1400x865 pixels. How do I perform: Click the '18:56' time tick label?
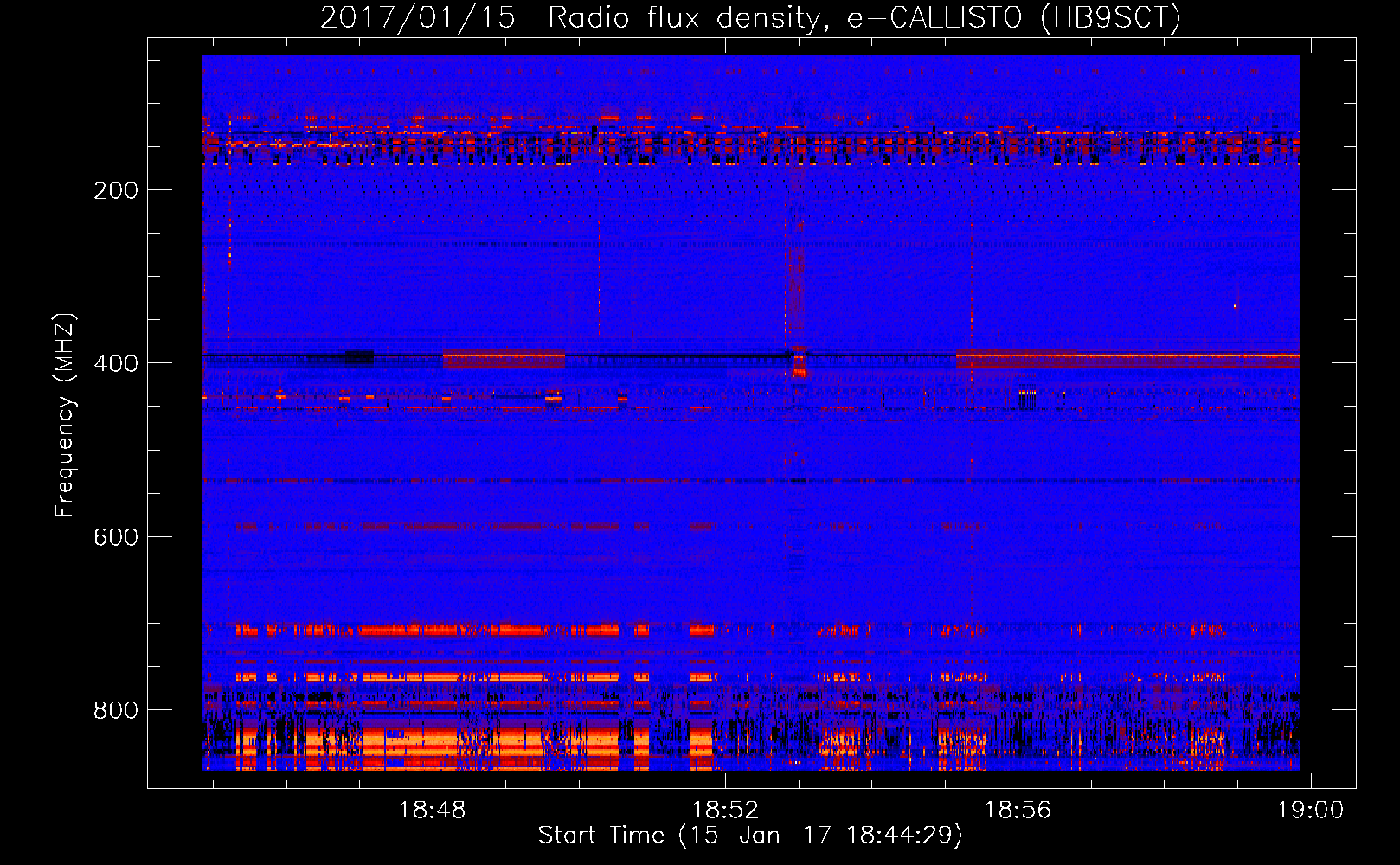click(1018, 811)
